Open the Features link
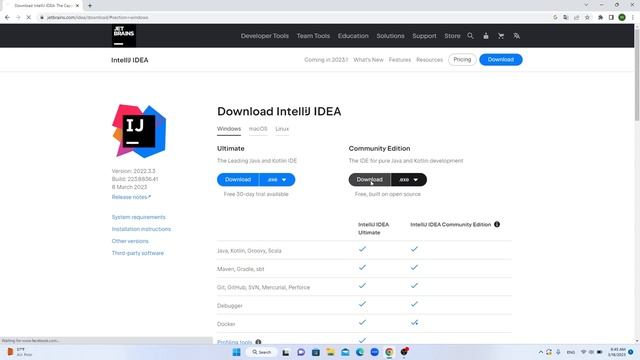The image size is (640, 360). pos(400,60)
